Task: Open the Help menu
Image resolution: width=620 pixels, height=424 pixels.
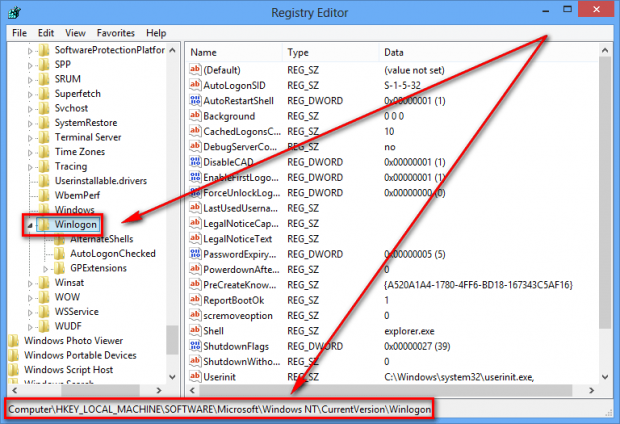Action: coord(156,33)
